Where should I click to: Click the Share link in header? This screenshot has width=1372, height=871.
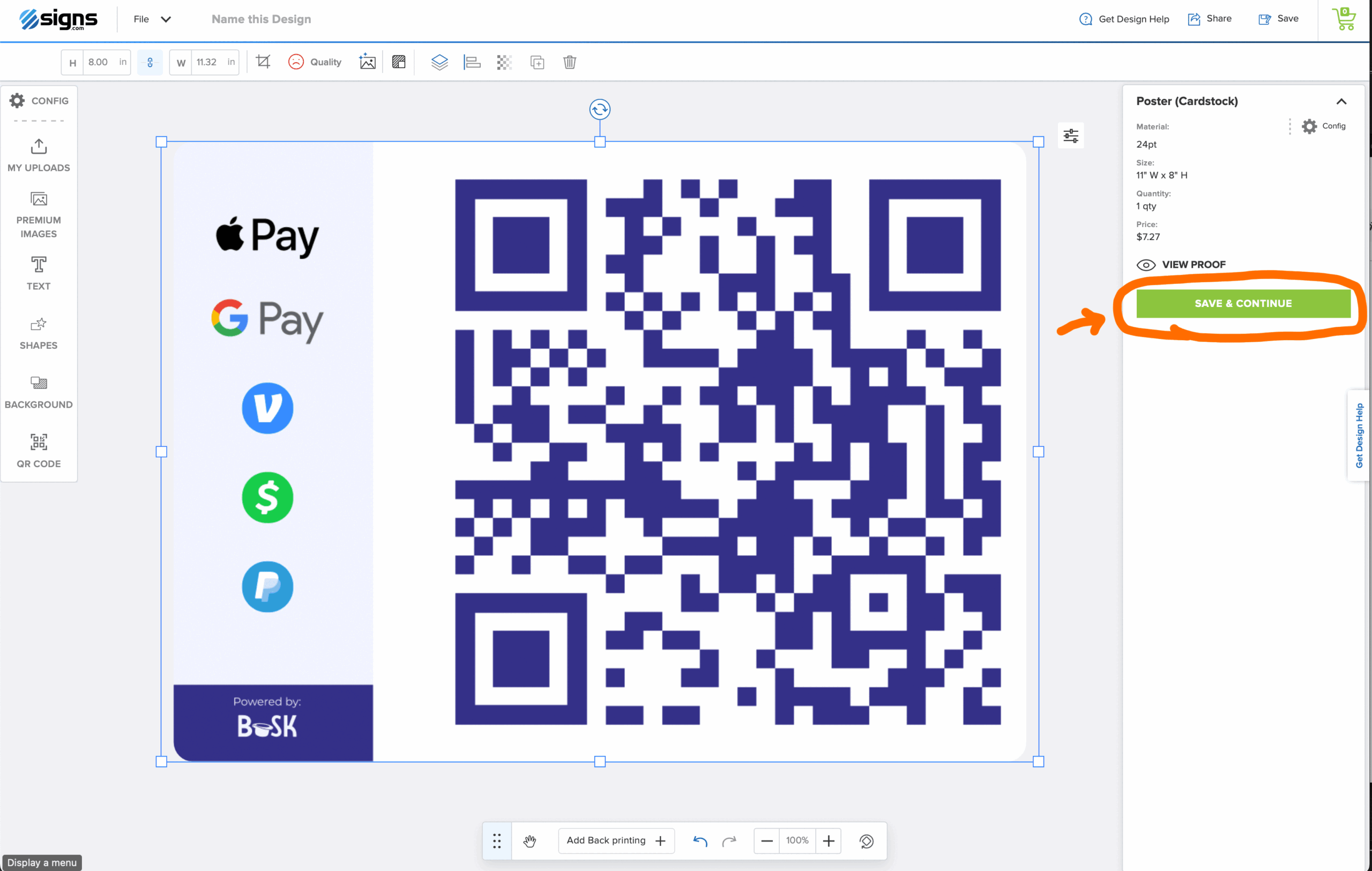click(1210, 19)
